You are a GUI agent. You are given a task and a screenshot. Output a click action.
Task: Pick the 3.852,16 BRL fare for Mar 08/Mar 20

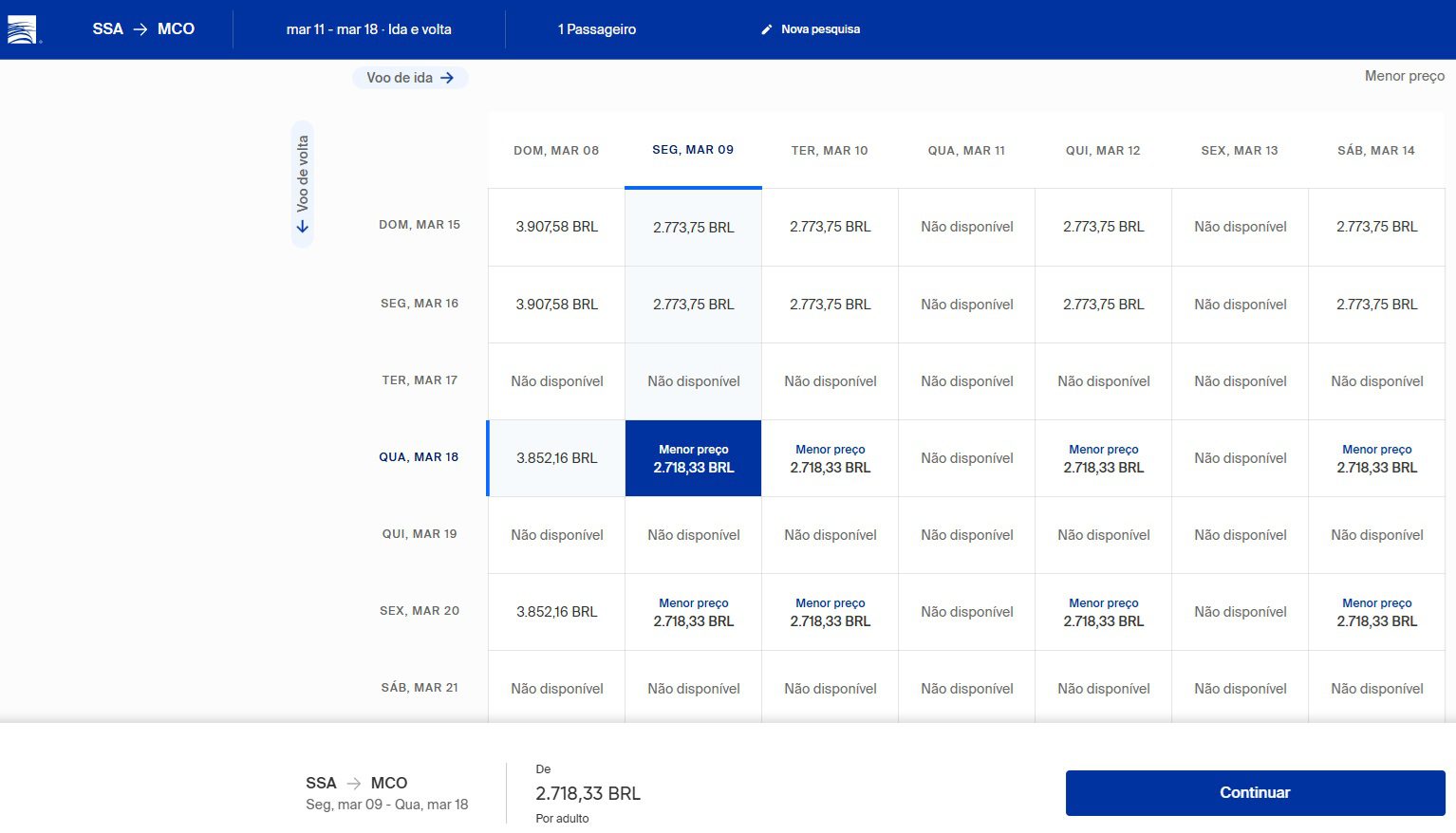point(556,612)
